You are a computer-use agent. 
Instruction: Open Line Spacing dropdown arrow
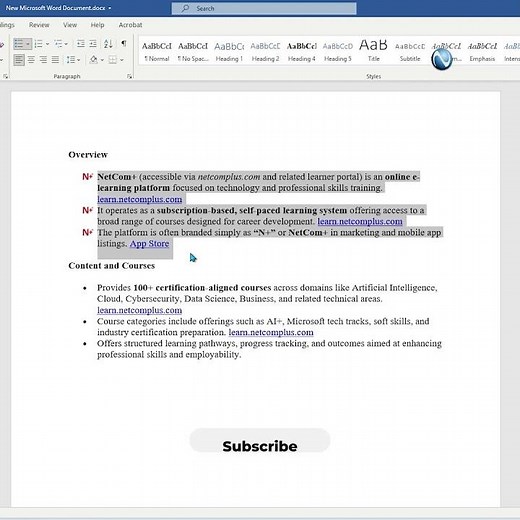pyautogui.click(x=79, y=60)
